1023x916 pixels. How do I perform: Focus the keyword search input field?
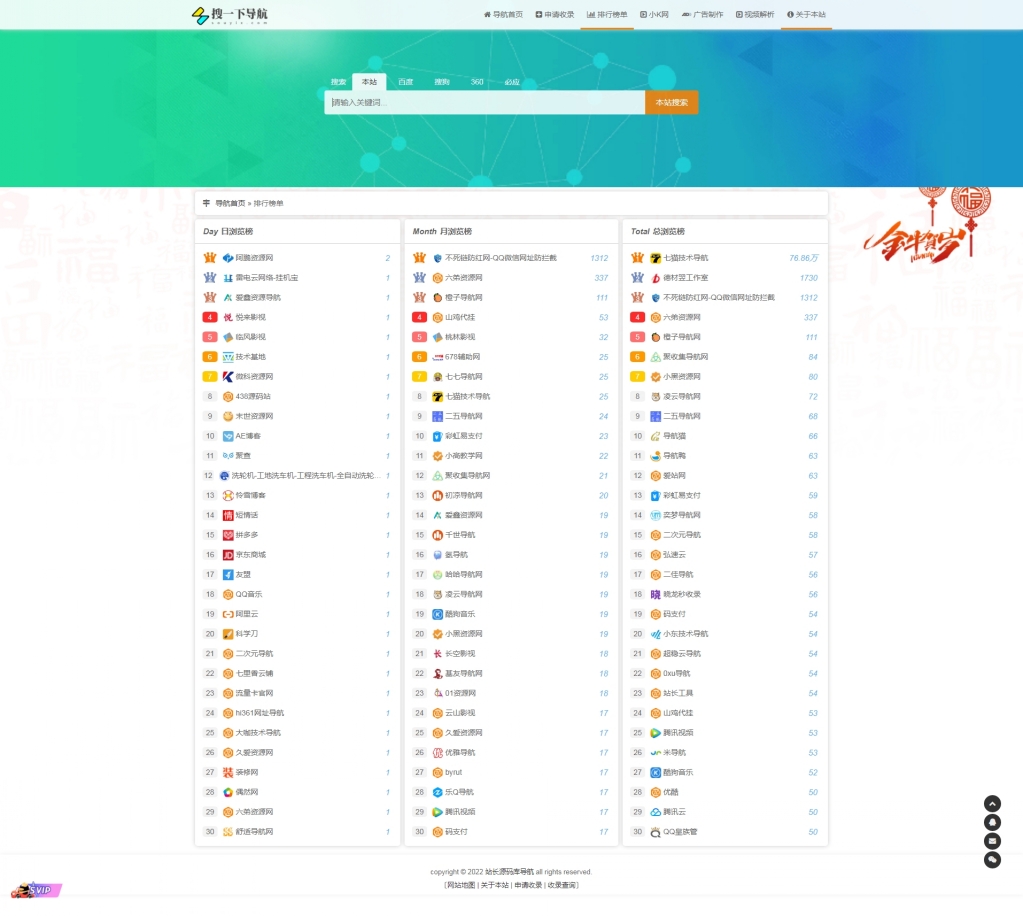pyautogui.click(x=485, y=103)
